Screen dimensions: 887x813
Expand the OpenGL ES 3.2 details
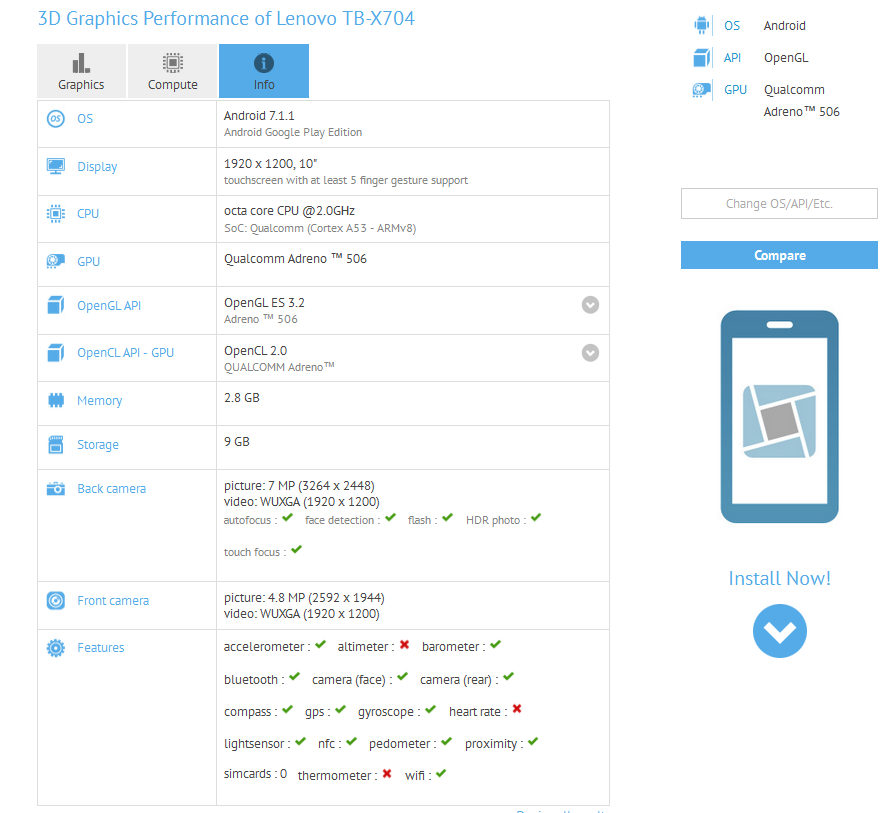590,305
